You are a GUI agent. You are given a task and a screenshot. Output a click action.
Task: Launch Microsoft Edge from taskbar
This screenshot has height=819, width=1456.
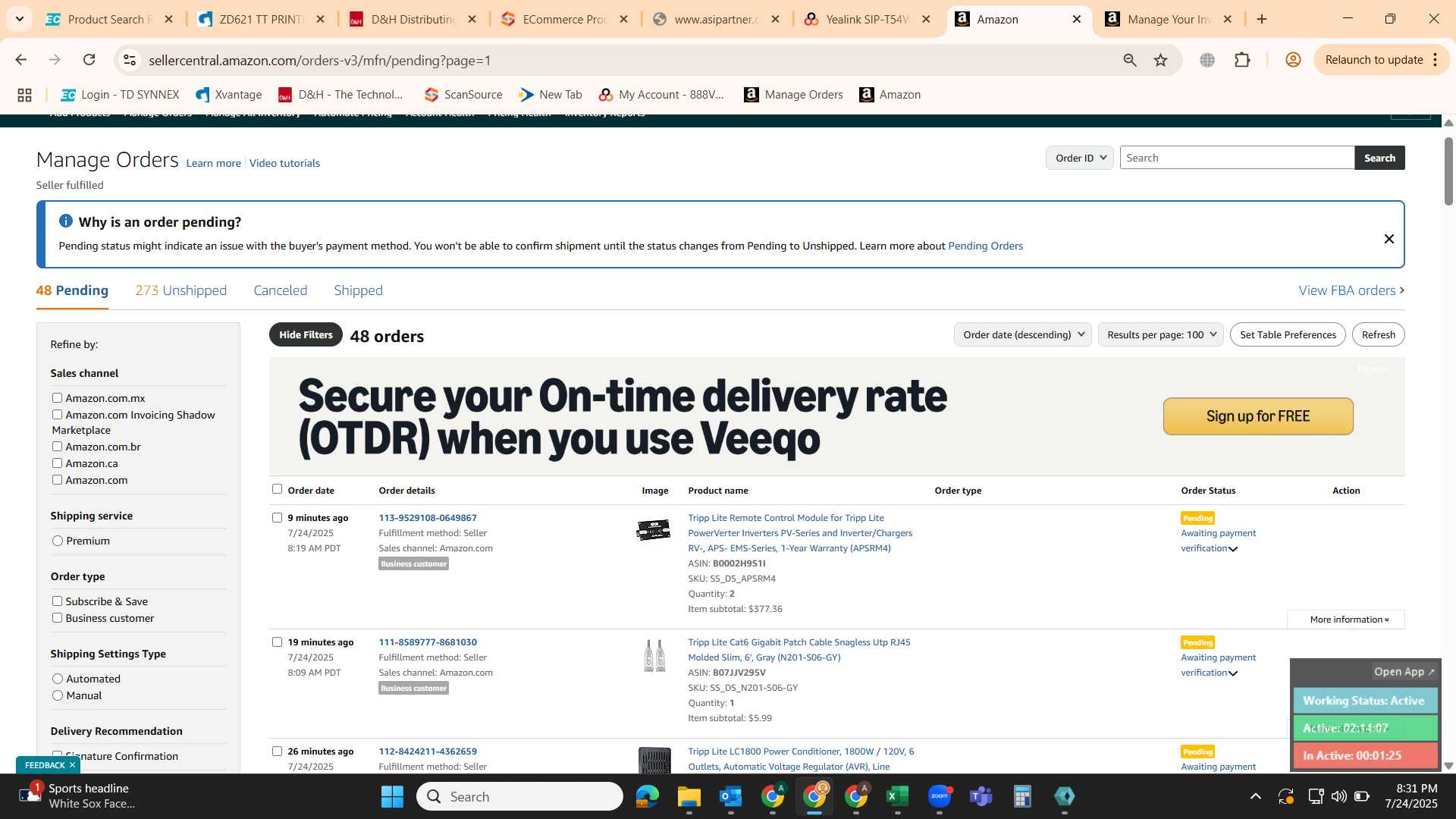point(648,796)
